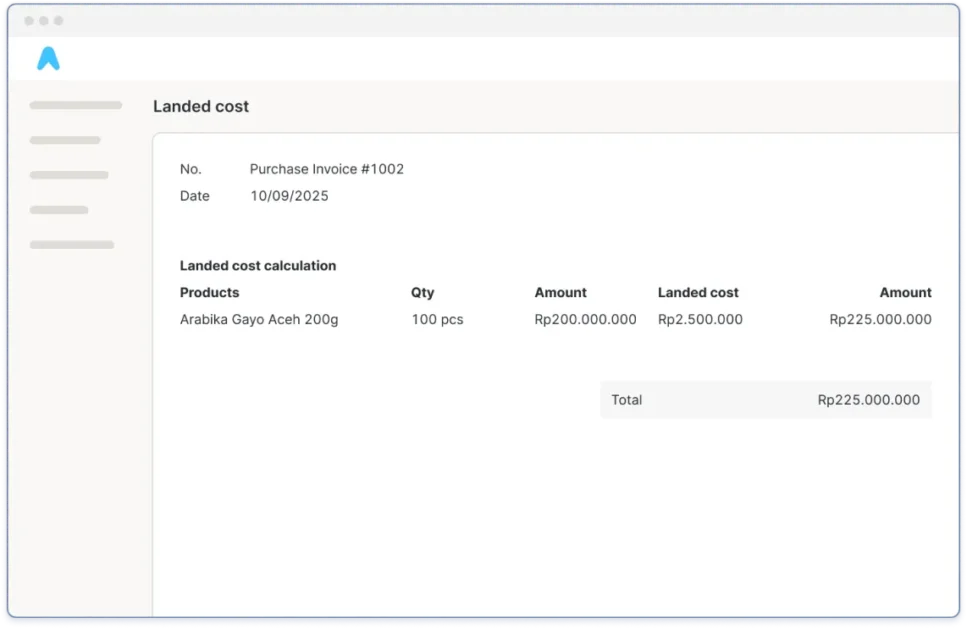Click the Total label in summary row
Screen dimensions: 967x628
(x=627, y=400)
